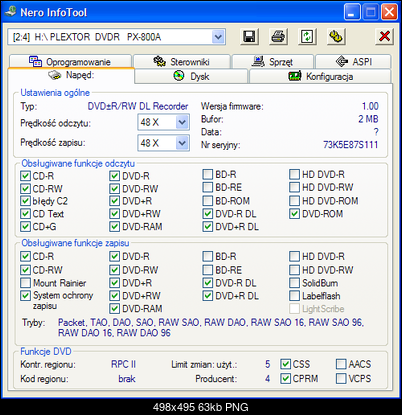Switch to the Oprogramowanie tab
Viewport: 402px width, 415px height.
click(70, 62)
